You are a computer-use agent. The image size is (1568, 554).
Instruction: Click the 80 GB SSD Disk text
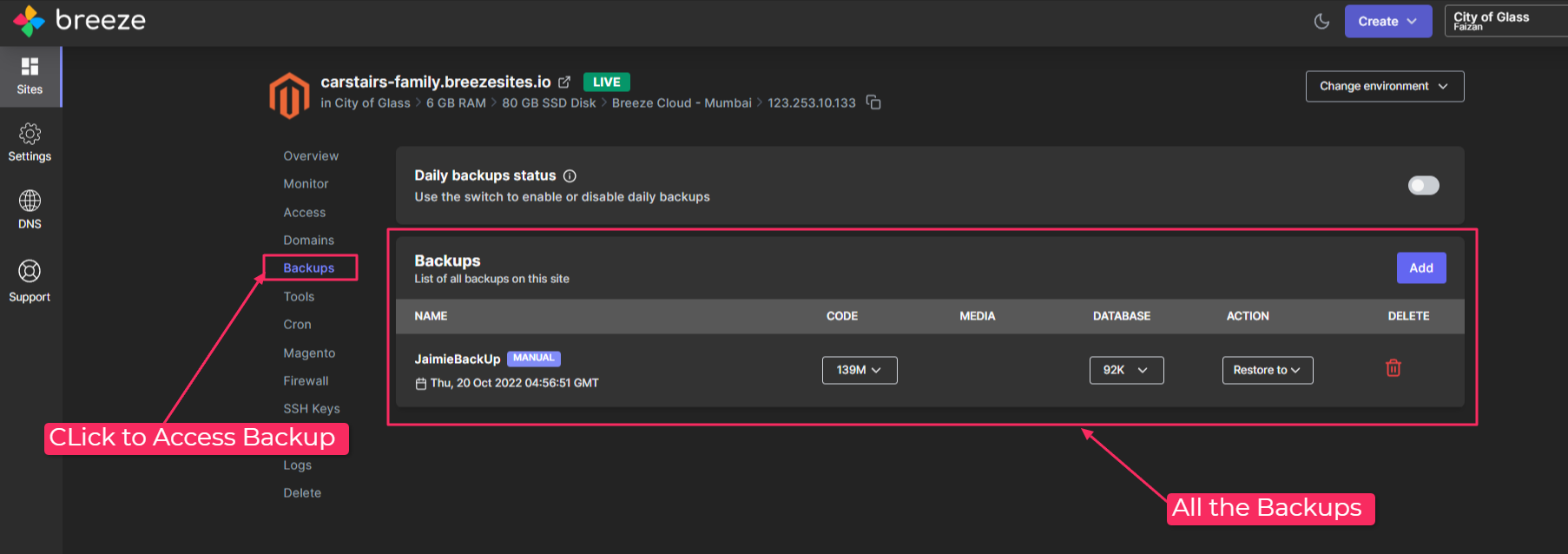[549, 103]
